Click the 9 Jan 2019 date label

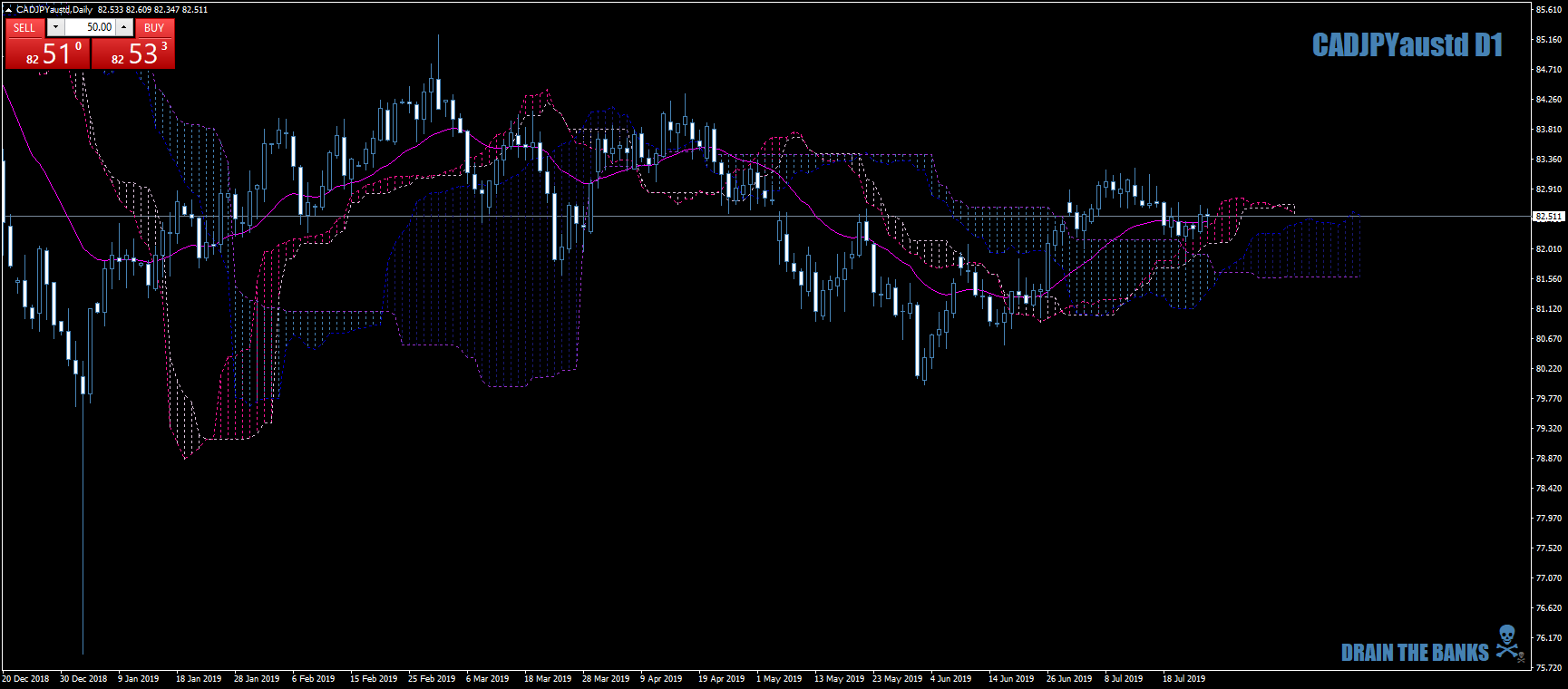pyautogui.click(x=139, y=678)
